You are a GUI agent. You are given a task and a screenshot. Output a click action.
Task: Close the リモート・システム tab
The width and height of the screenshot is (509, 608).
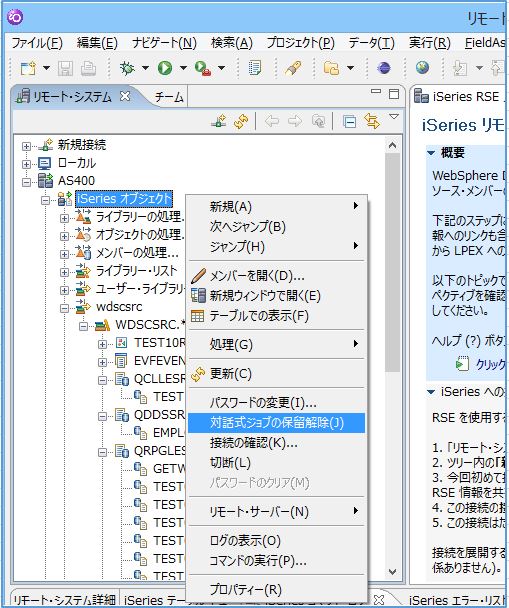coord(125,96)
